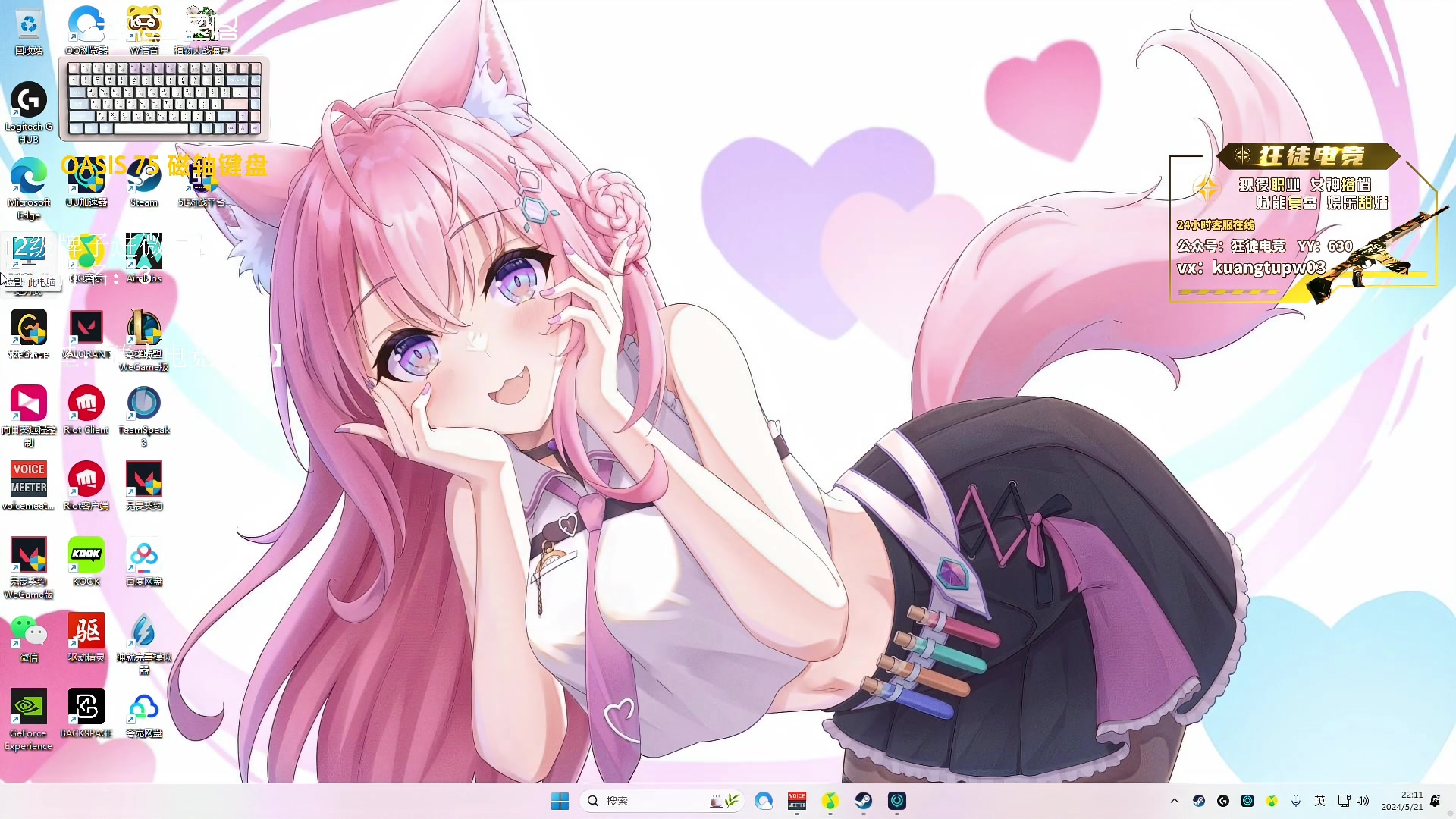Screen dimensions: 1456x819
Task: Open Logitech G HUB shortcut
Action: coord(29,101)
